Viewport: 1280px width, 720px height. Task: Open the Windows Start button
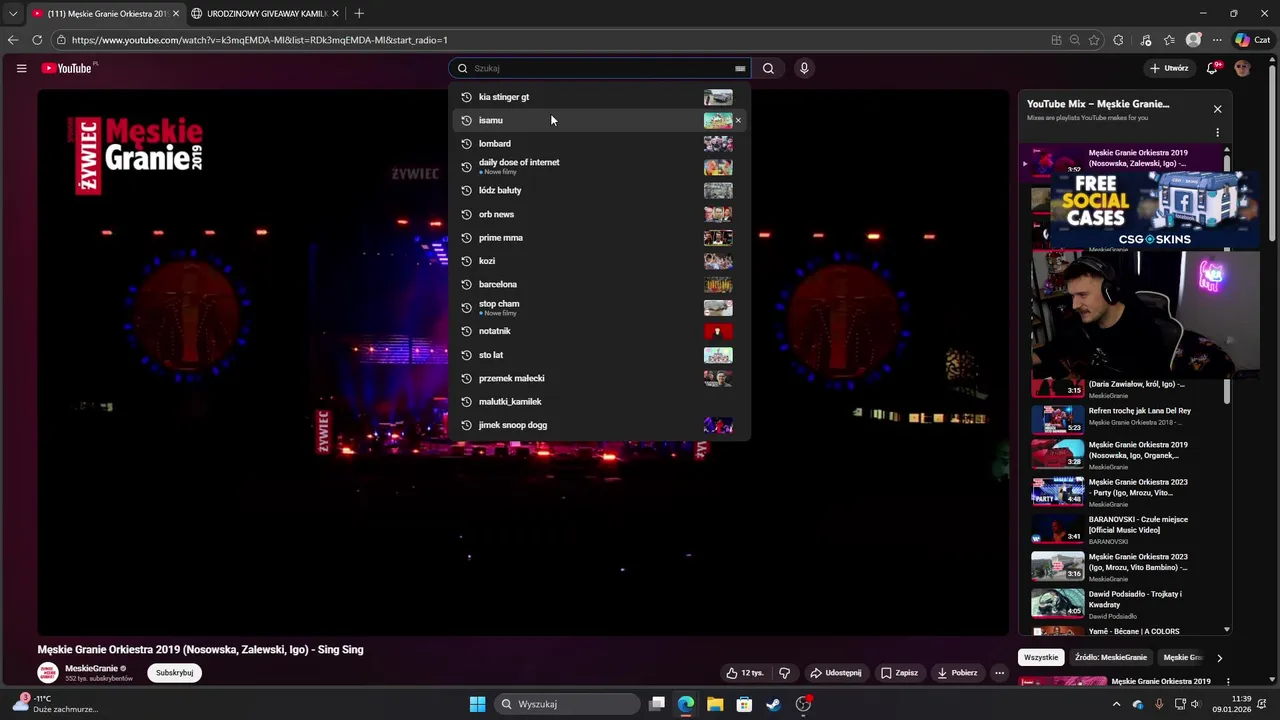pyautogui.click(x=477, y=704)
